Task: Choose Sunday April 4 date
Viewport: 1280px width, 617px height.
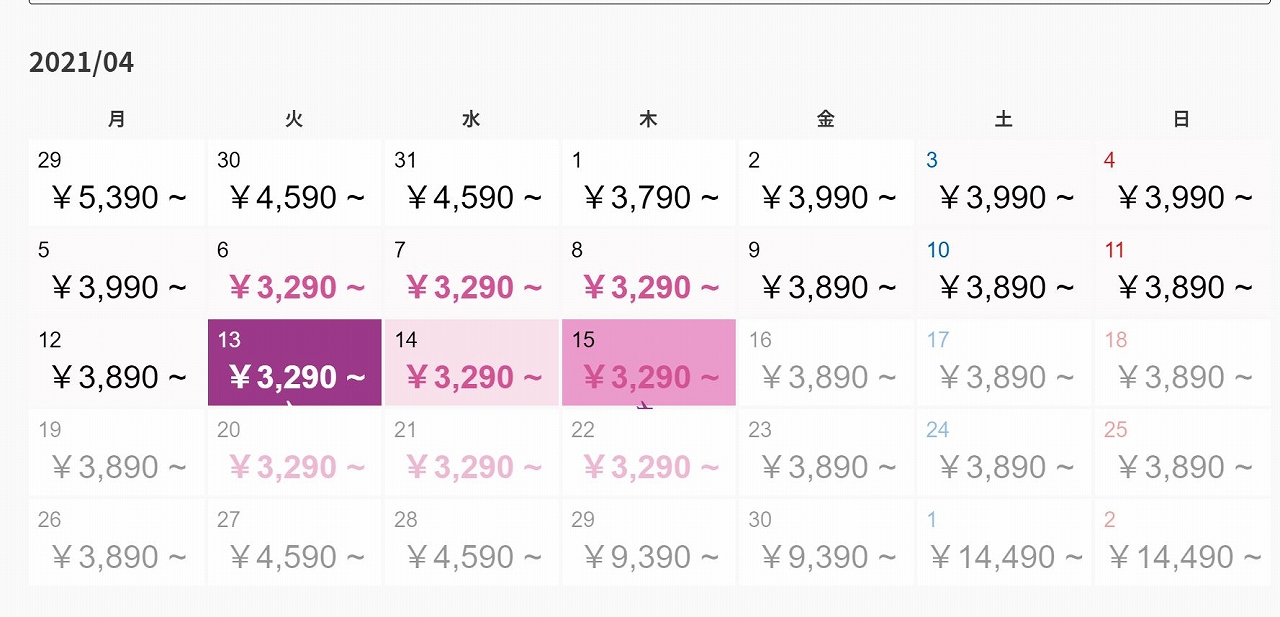Action: pyautogui.click(x=1181, y=182)
